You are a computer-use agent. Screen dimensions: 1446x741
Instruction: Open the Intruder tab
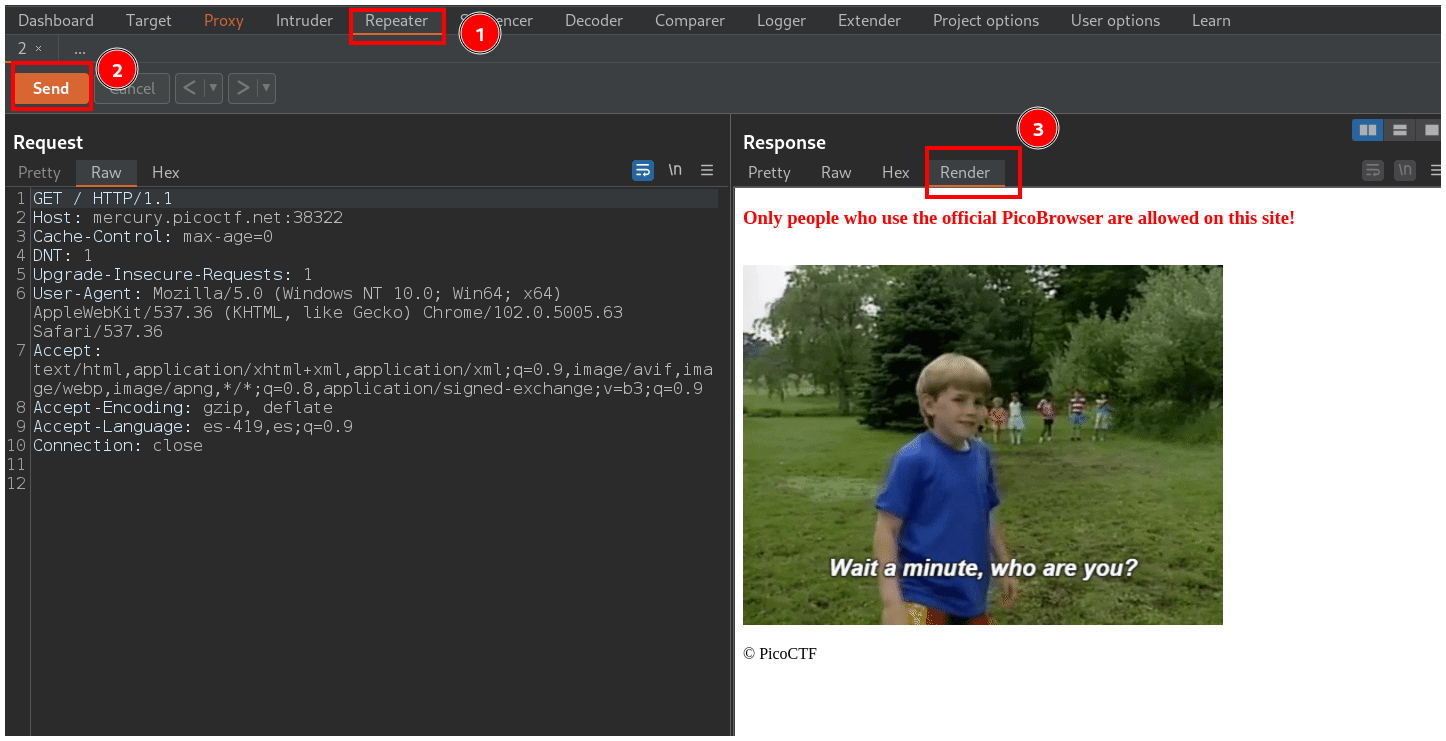click(304, 20)
